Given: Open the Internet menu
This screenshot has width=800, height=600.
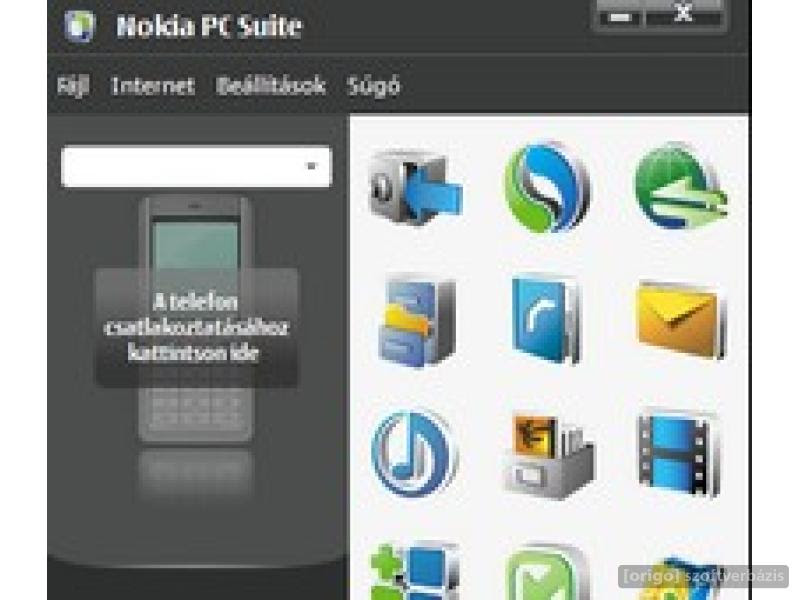Looking at the screenshot, I should click(x=153, y=86).
